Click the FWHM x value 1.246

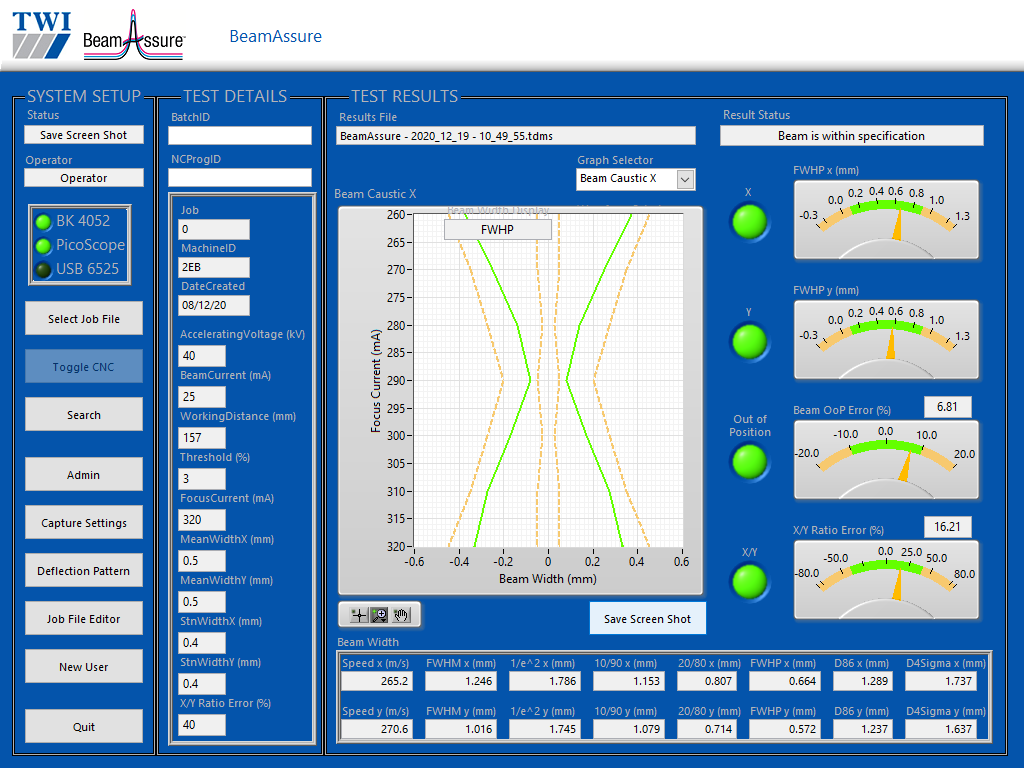(460, 681)
